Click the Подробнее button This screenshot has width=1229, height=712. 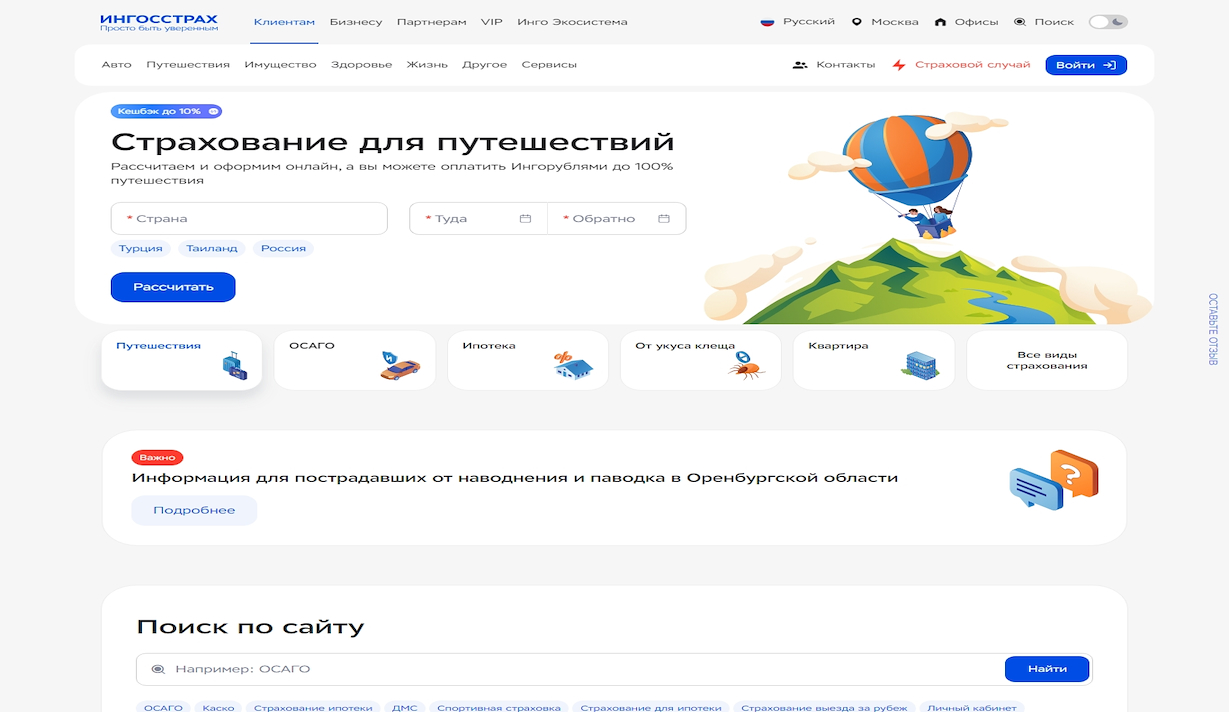194,510
